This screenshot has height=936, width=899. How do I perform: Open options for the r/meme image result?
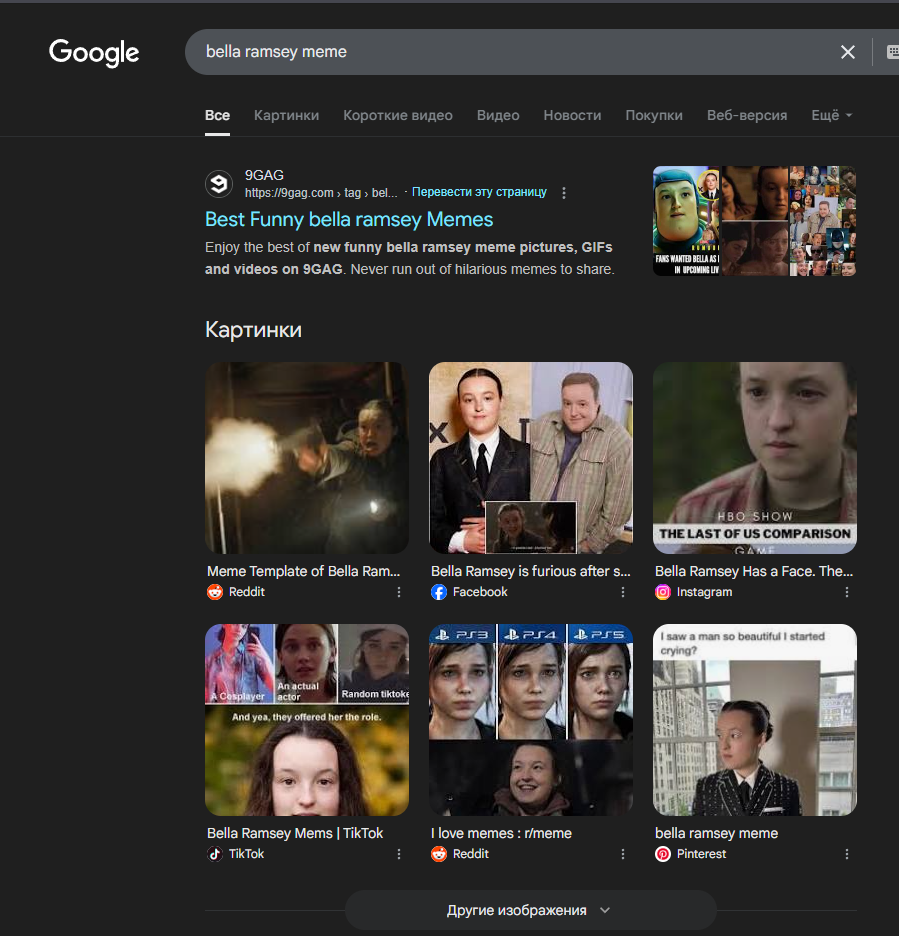tap(623, 854)
